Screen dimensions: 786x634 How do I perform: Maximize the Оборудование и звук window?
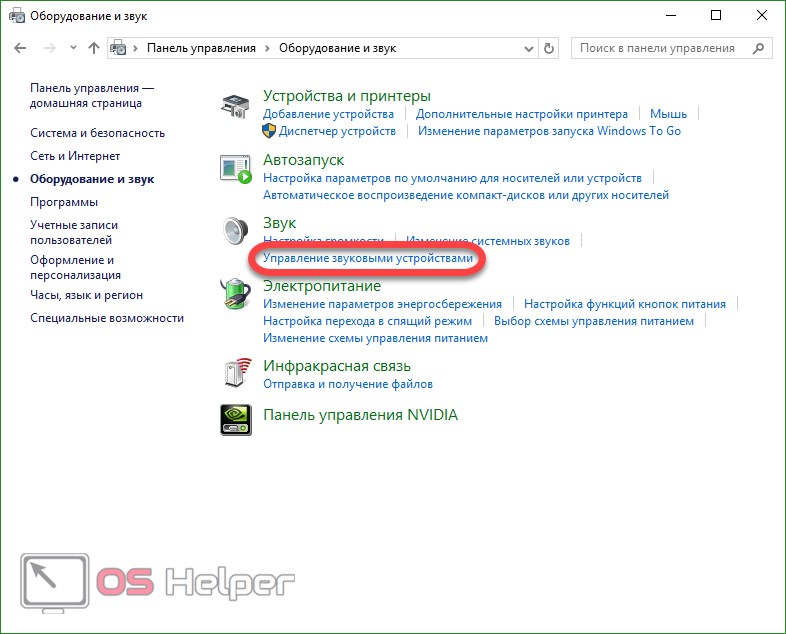point(716,16)
